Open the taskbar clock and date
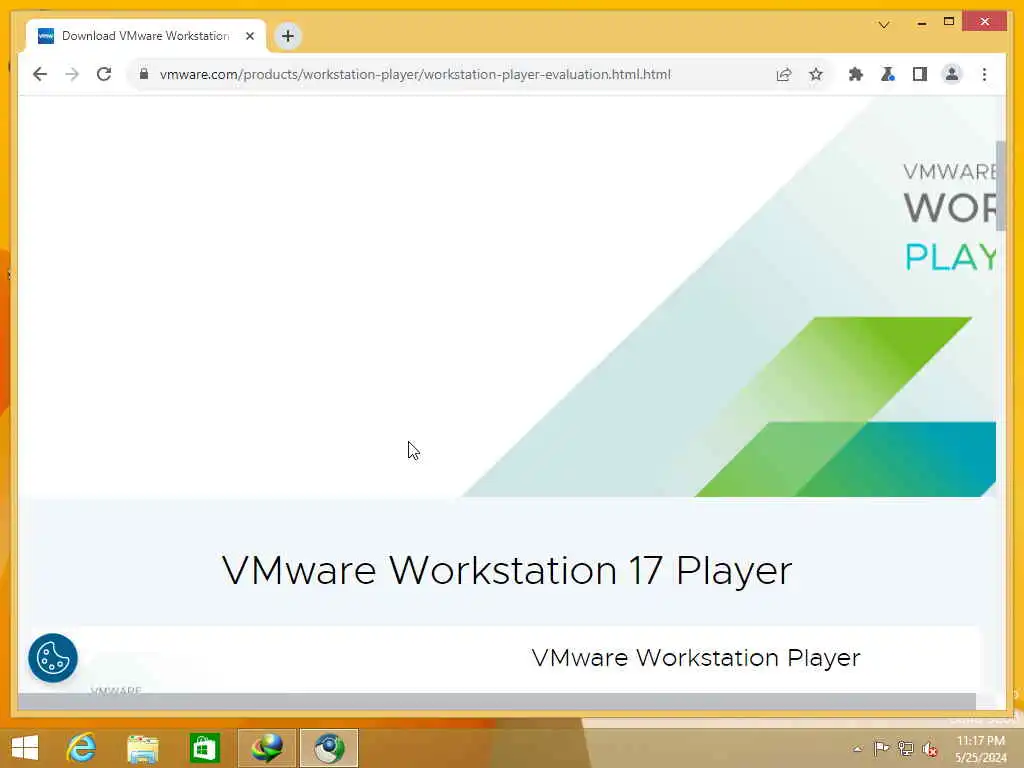This screenshot has height=768, width=1024. [x=981, y=749]
